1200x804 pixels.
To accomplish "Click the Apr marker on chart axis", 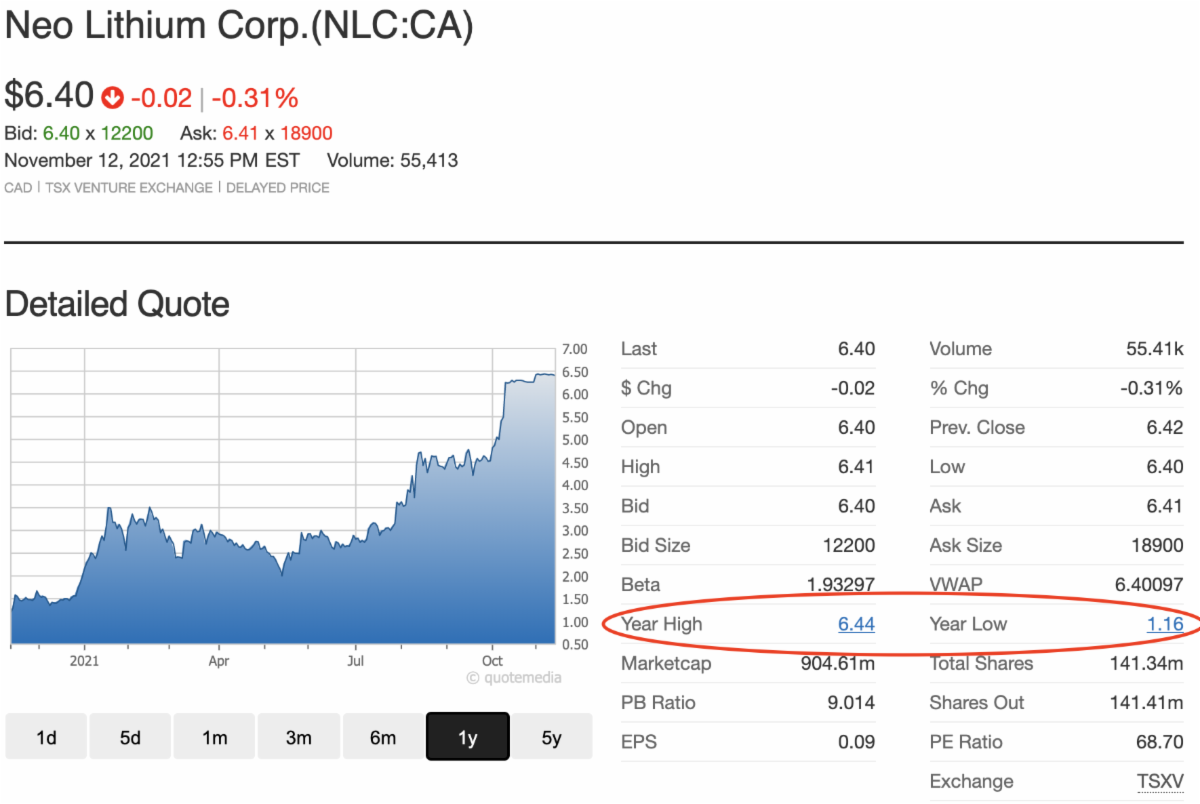I will (219, 661).
